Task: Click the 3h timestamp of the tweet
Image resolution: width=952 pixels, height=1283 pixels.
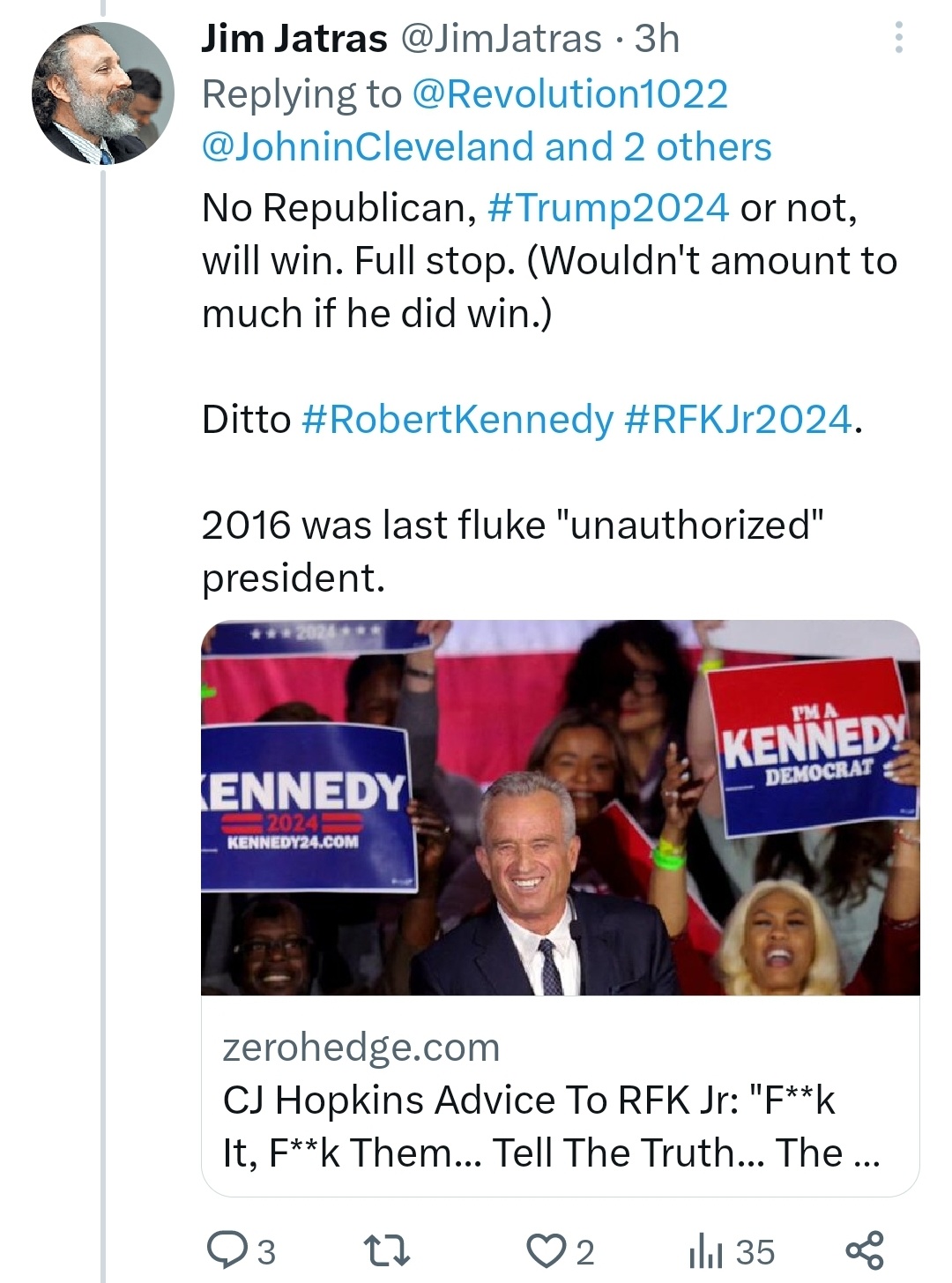Action: coord(658,39)
